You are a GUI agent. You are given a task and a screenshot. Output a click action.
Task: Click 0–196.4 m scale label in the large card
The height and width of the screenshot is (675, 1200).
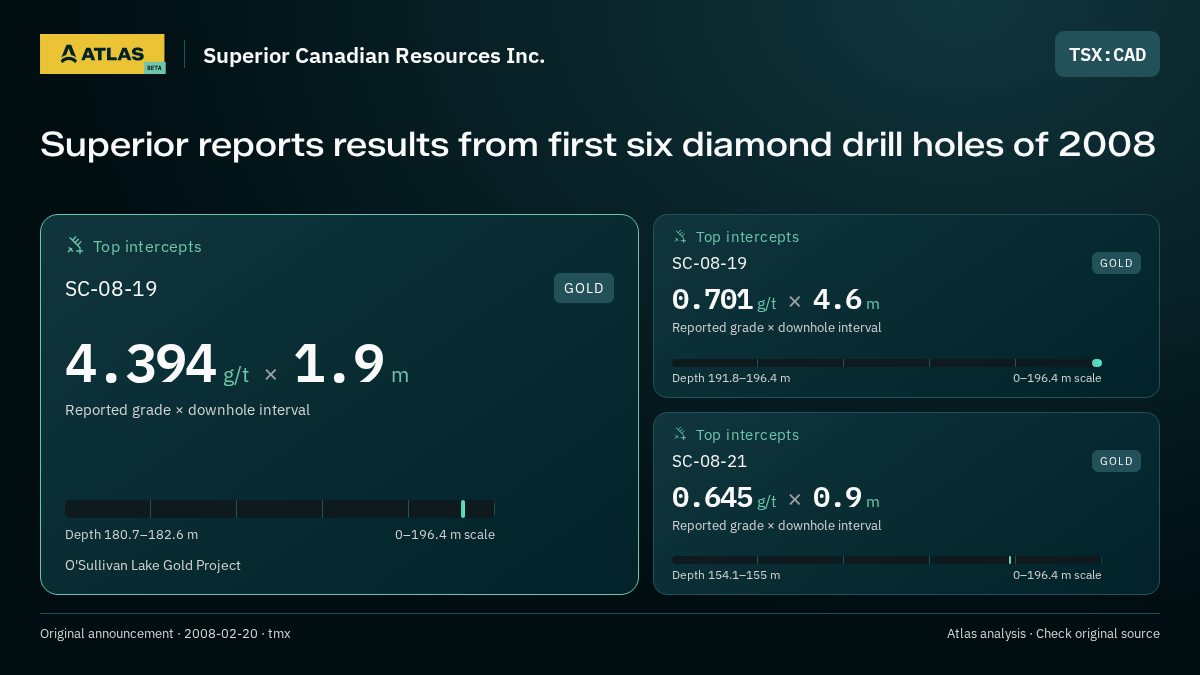pyautogui.click(x=445, y=535)
